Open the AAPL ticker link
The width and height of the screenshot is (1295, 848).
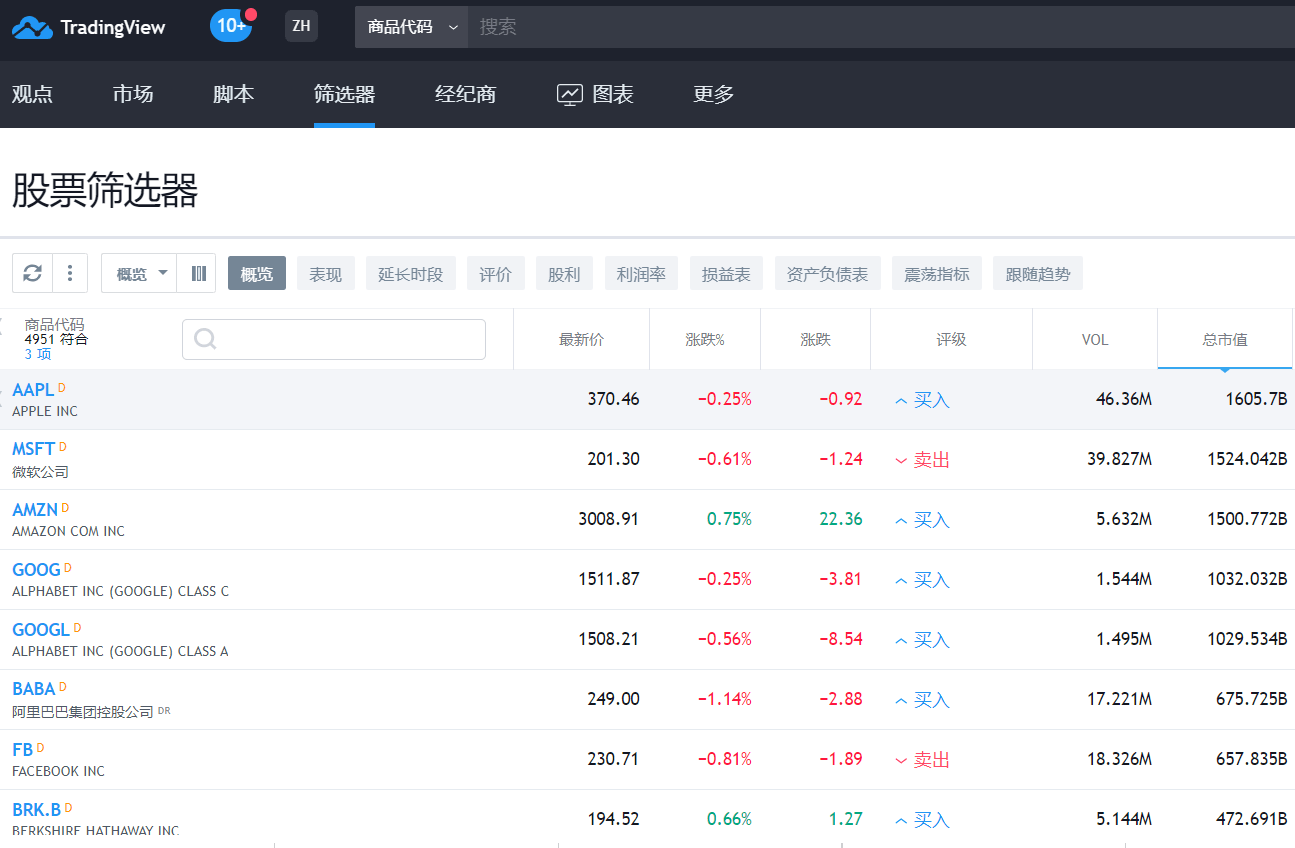point(33,390)
